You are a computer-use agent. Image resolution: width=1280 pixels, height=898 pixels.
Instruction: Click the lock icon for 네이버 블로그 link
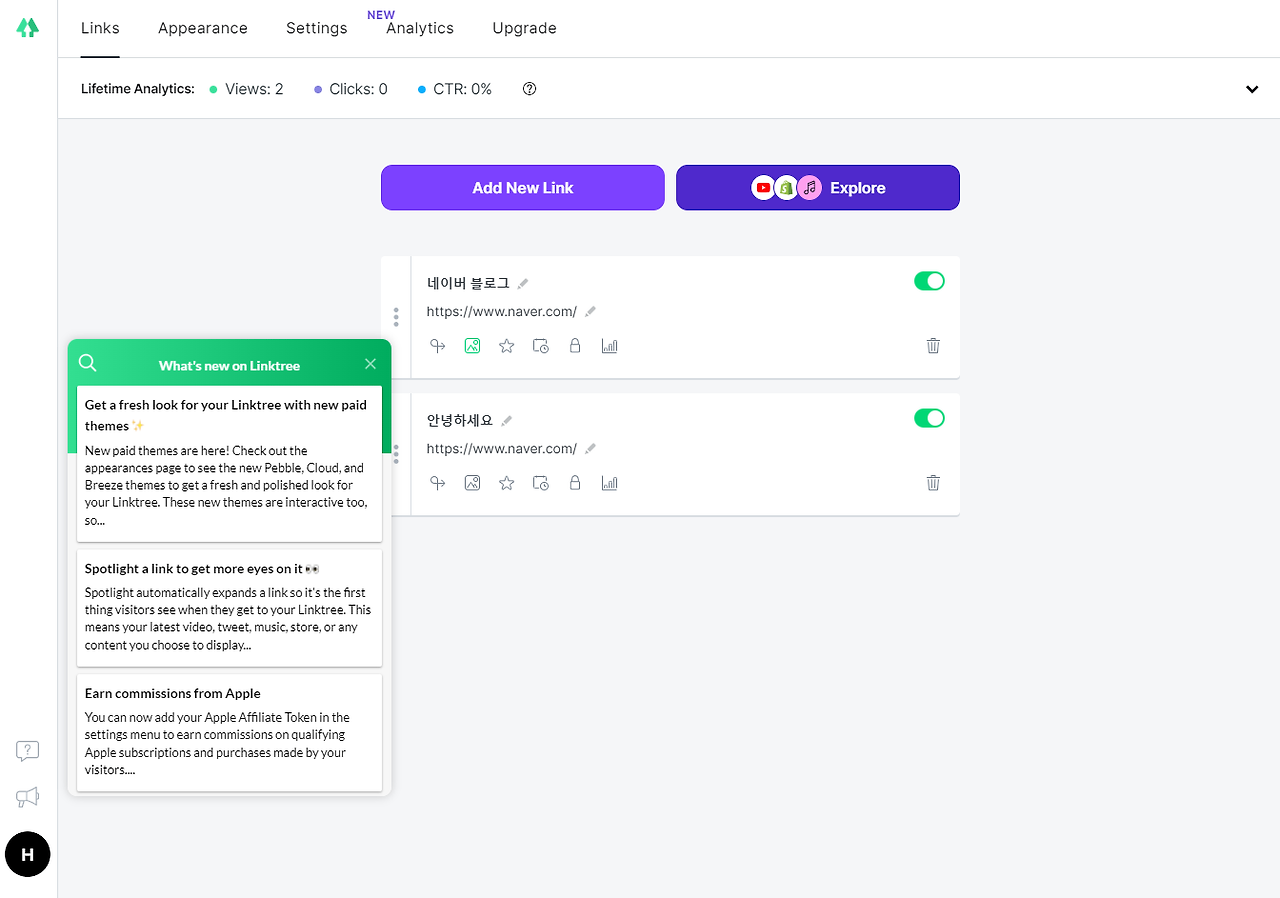click(x=575, y=346)
